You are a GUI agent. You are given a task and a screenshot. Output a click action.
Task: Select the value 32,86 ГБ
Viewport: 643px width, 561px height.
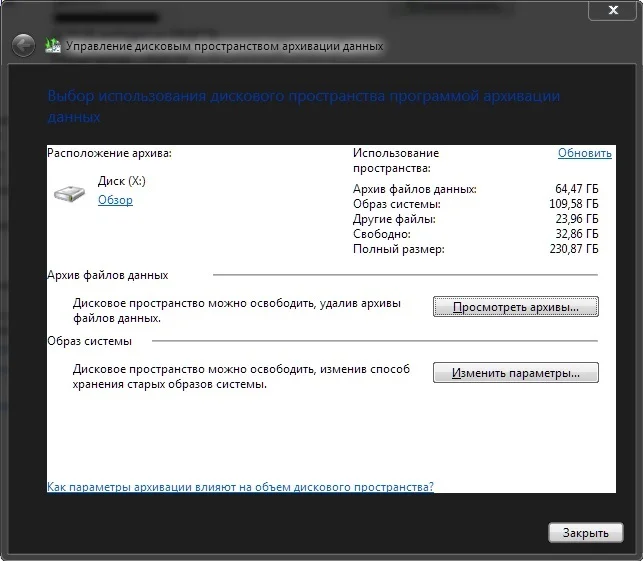[x=577, y=234]
